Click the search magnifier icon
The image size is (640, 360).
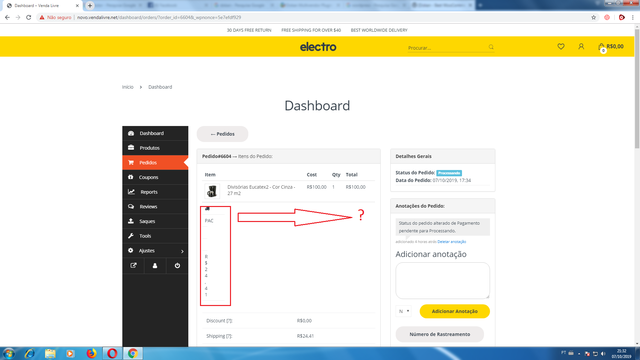(491, 47)
